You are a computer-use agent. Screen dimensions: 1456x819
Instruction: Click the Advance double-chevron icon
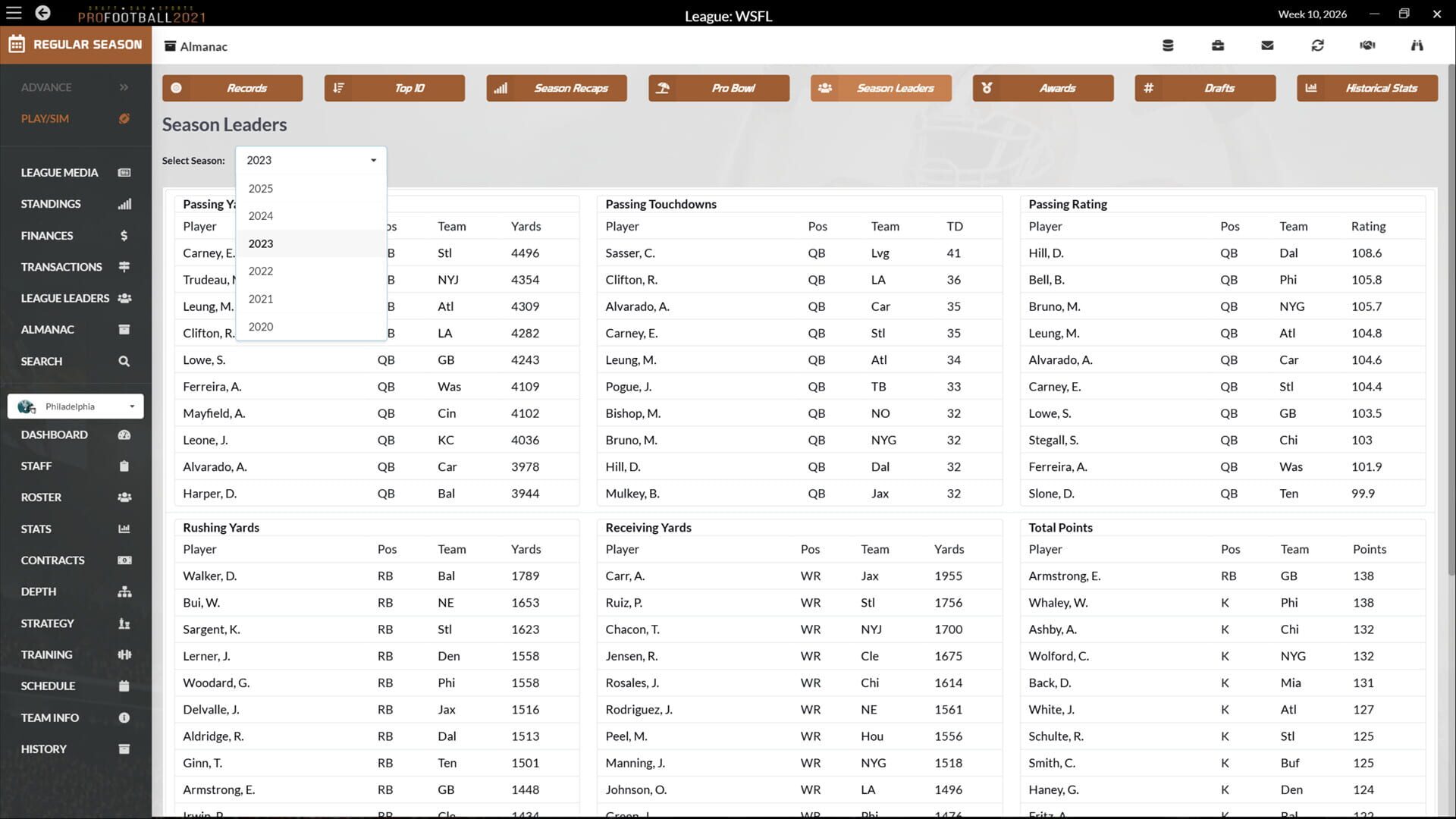[124, 87]
